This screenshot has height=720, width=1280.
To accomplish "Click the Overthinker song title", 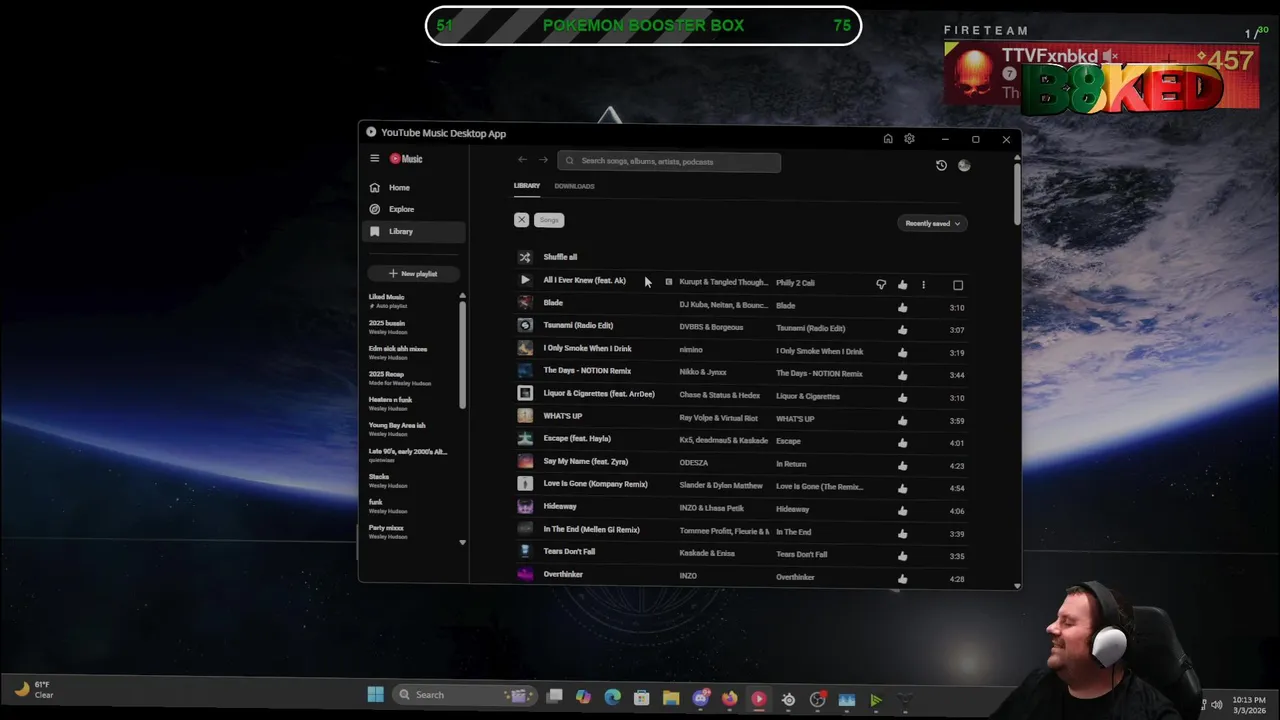I will click(x=563, y=574).
